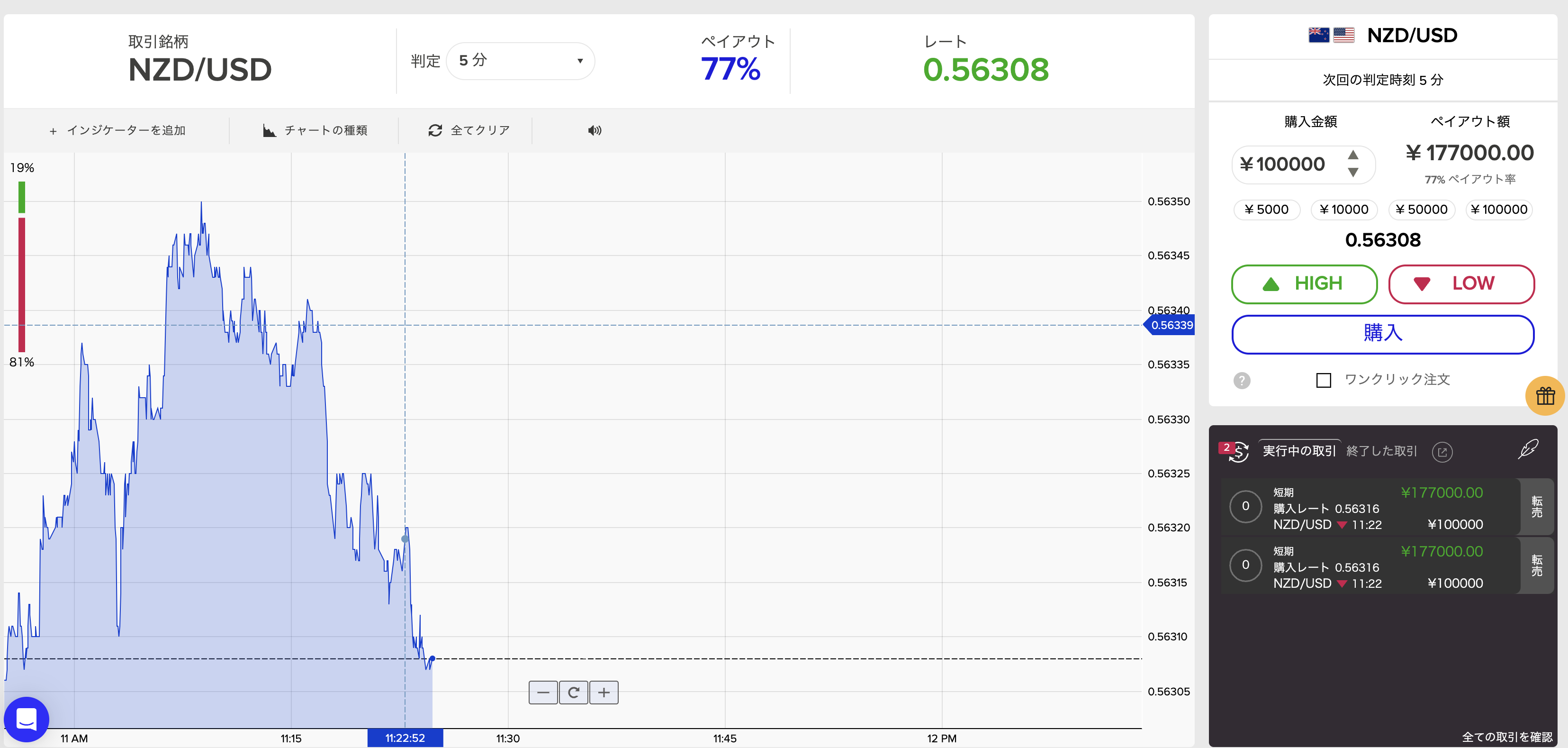Click the chart sound speaker icon
Viewport: 1568px width, 748px height.
point(594,130)
